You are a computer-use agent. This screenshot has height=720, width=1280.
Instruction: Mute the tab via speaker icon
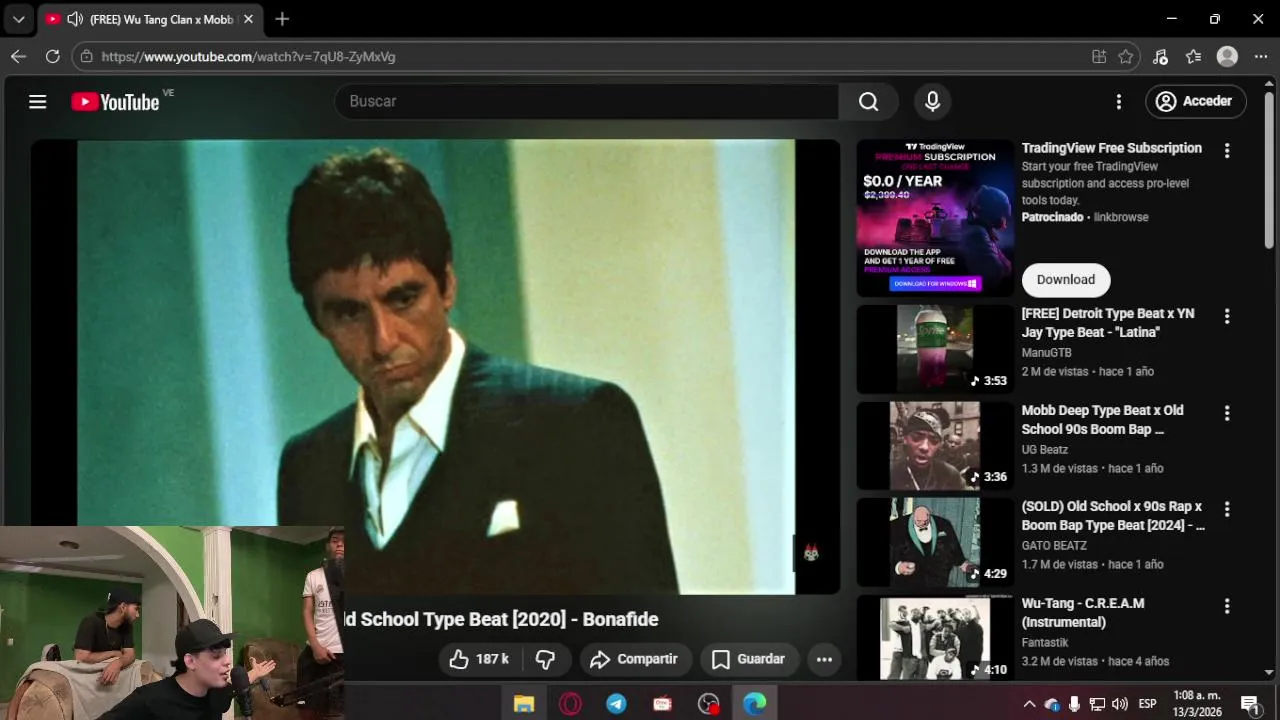(x=75, y=19)
